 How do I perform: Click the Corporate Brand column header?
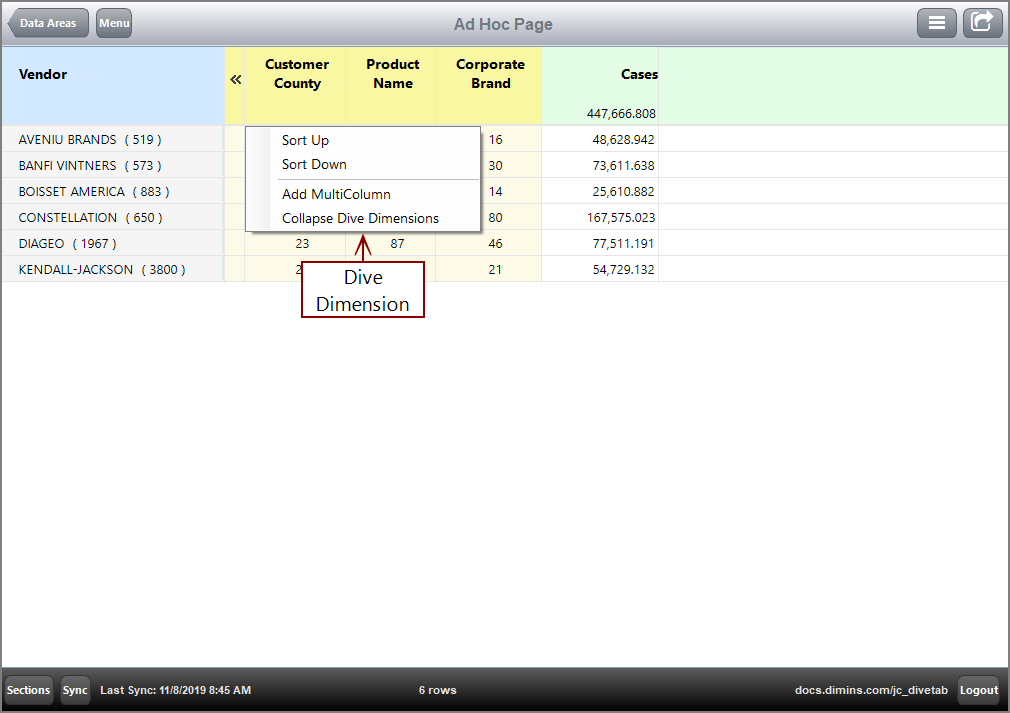490,73
